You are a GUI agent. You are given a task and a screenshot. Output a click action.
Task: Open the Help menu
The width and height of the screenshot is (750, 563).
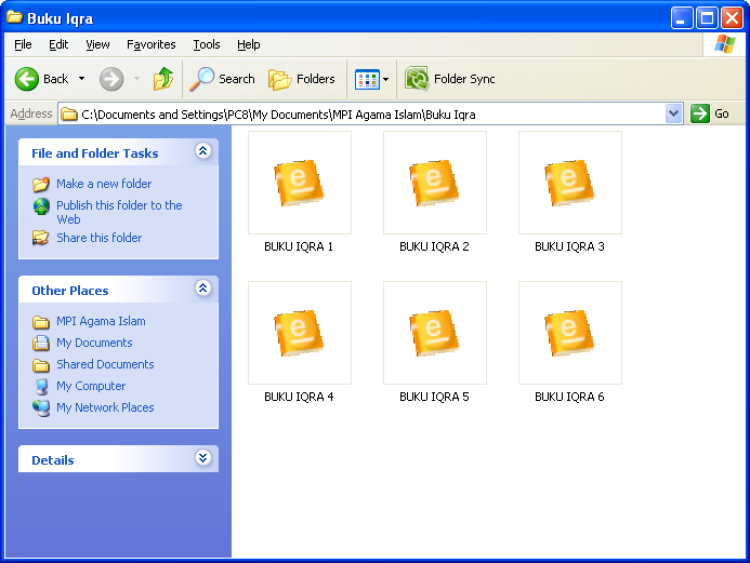(249, 44)
